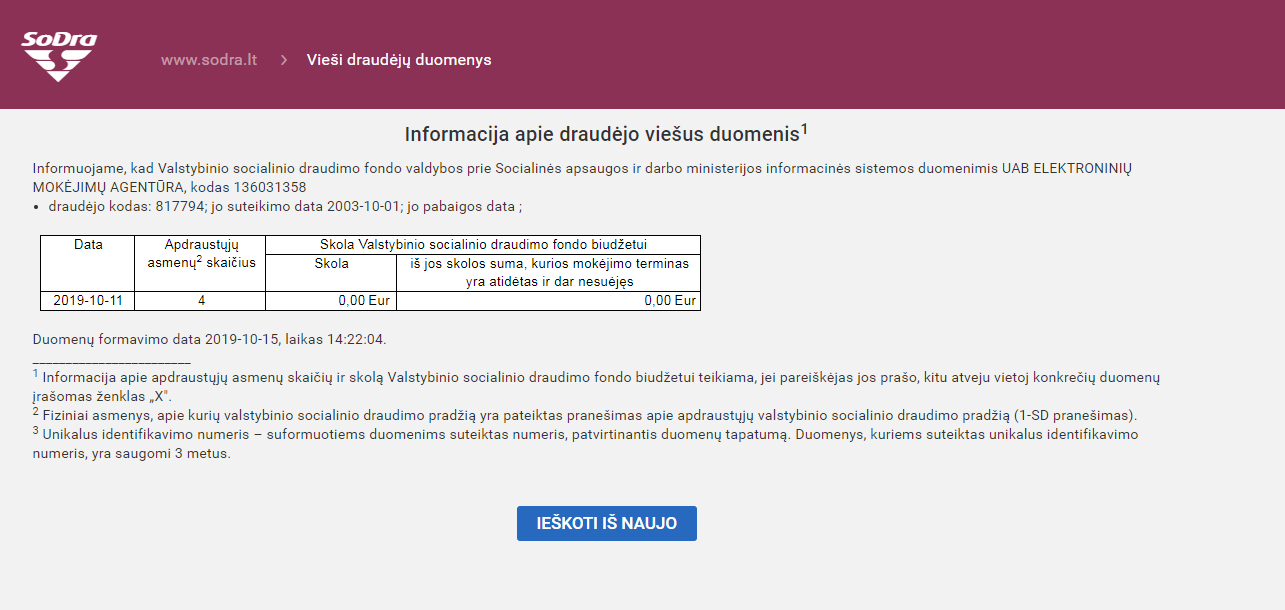Click the 0,00 Eur value under Skola

(364, 301)
